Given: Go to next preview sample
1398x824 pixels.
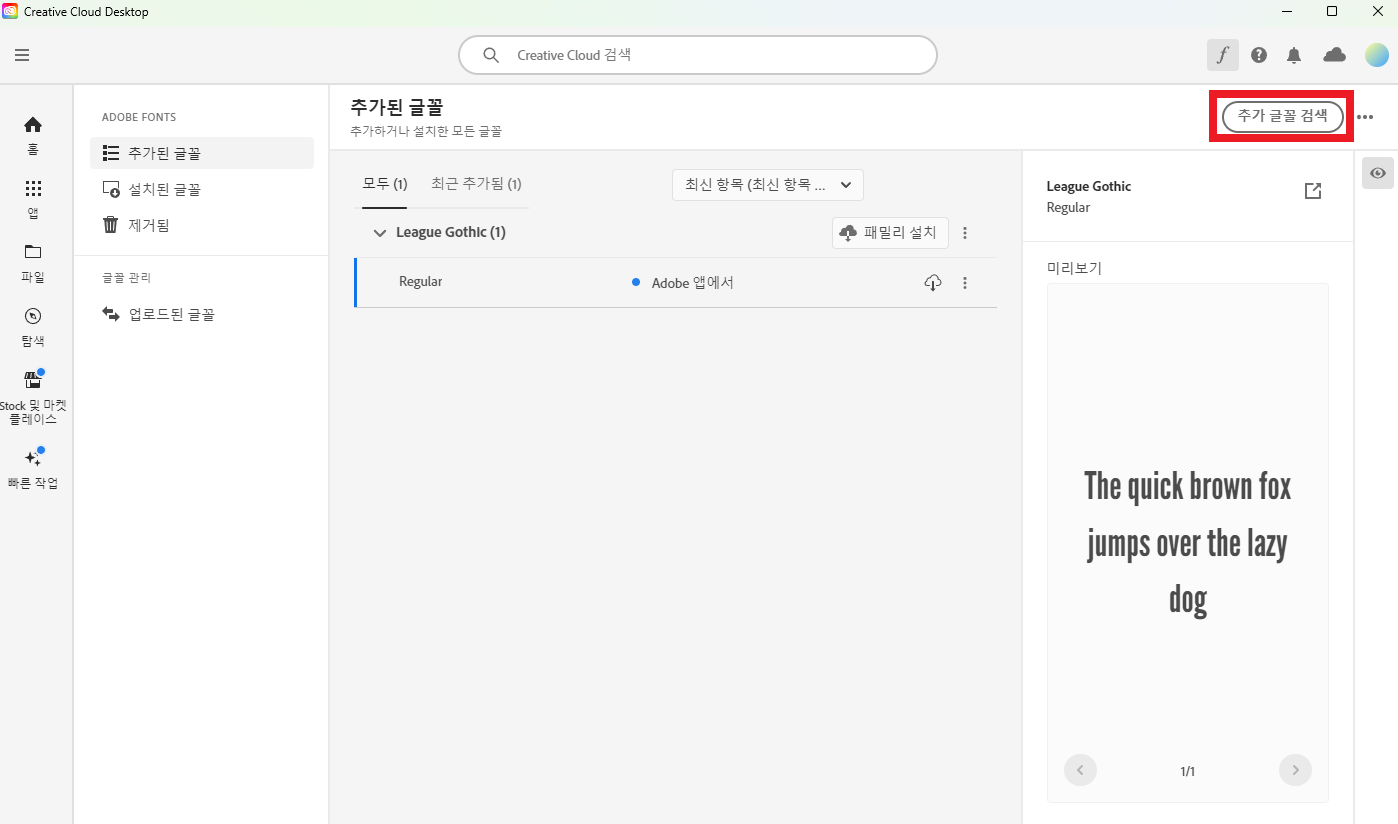Looking at the screenshot, I should (1295, 770).
